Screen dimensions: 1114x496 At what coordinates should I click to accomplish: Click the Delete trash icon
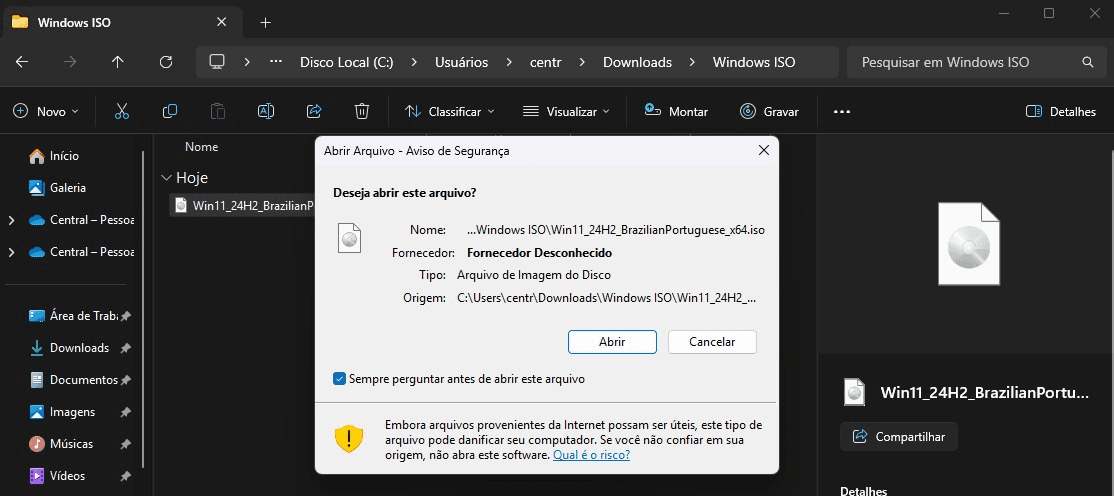tap(362, 112)
